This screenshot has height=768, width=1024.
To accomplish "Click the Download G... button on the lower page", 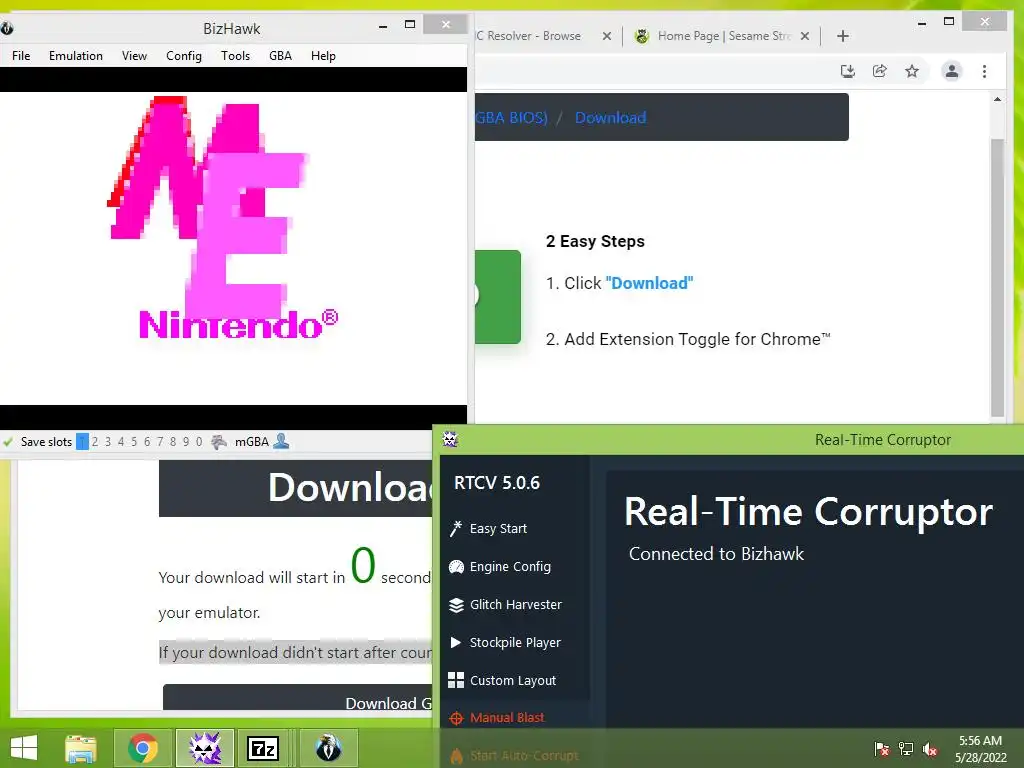I will coord(297,698).
